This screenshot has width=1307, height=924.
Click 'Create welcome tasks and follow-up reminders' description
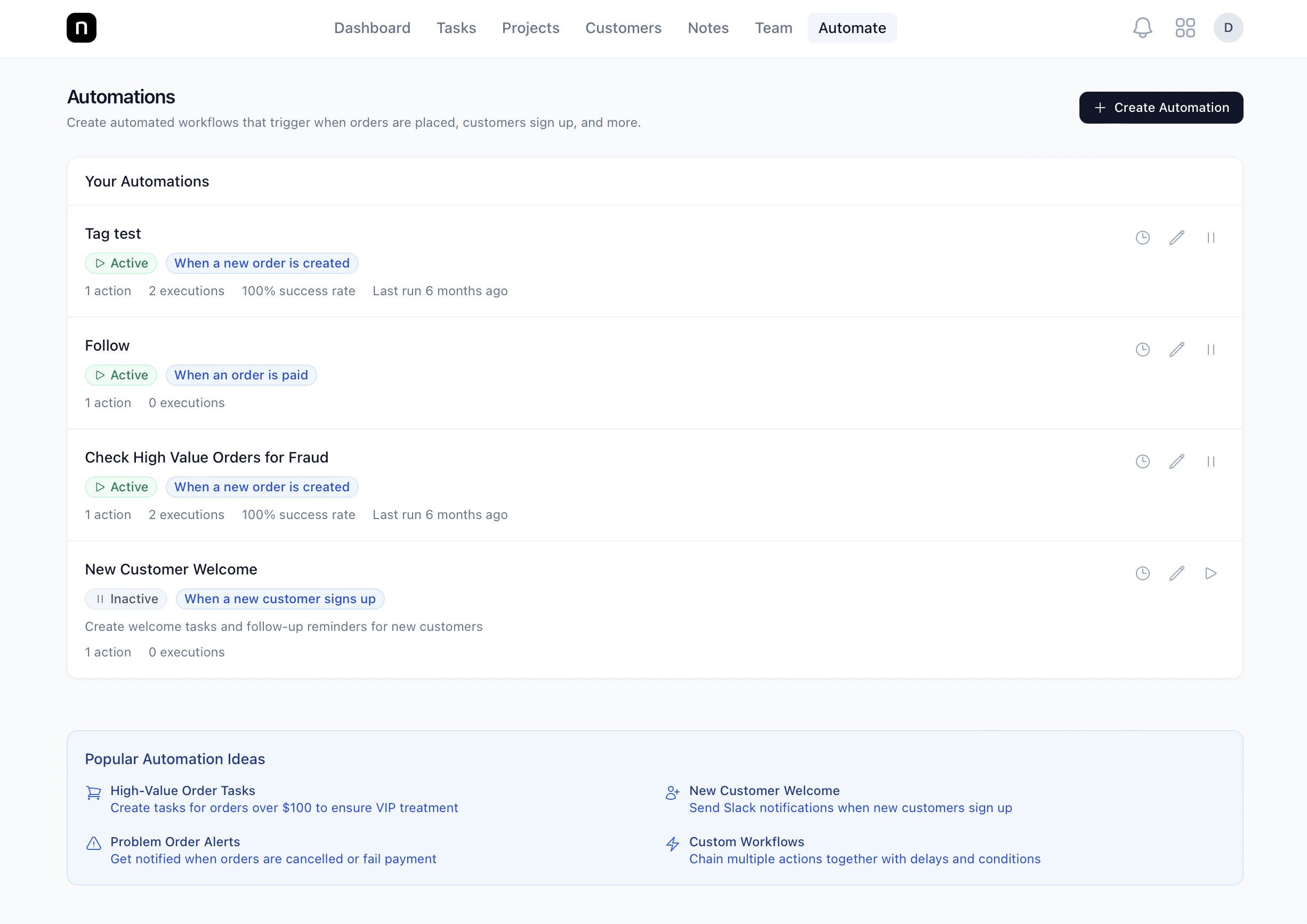pyautogui.click(x=284, y=627)
